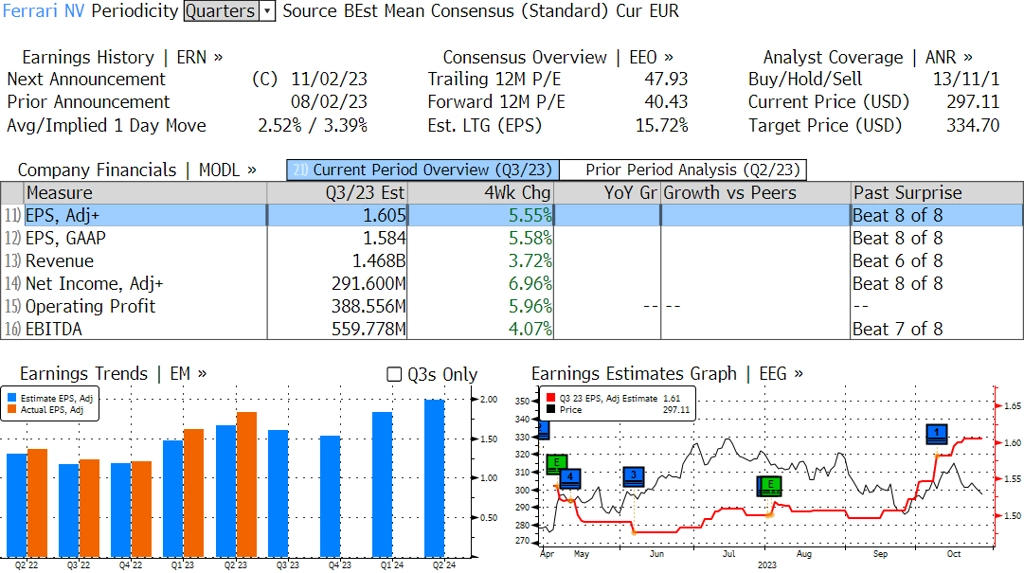
Task: Select the green E marker between July and August
Action: click(x=769, y=485)
